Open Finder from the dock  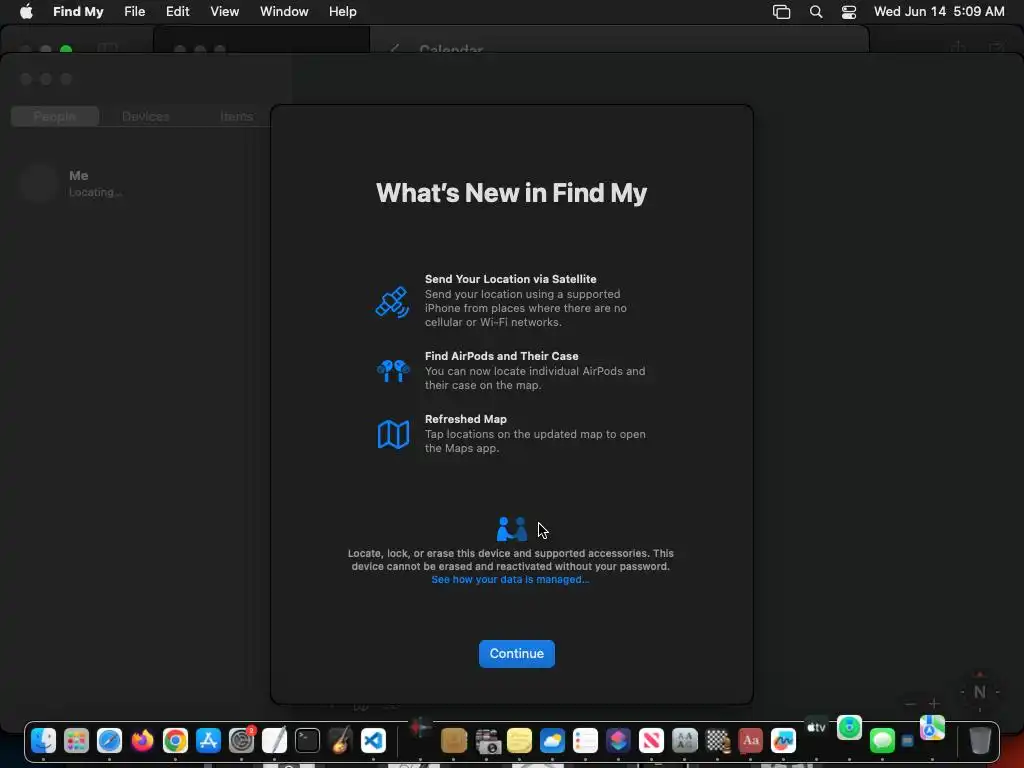(43, 741)
